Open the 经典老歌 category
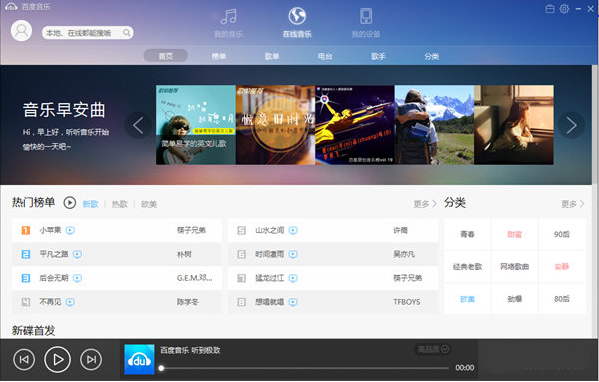The height and width of the screenshot is (382, 599). [x=467, y=267]
